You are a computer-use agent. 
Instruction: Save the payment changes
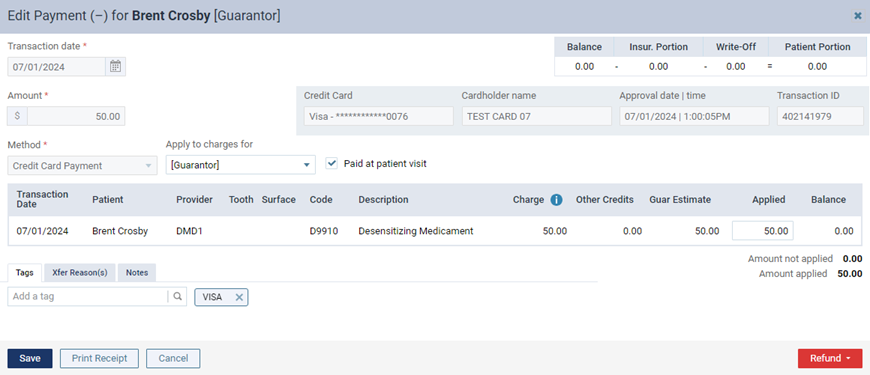[x=30, y=358]
